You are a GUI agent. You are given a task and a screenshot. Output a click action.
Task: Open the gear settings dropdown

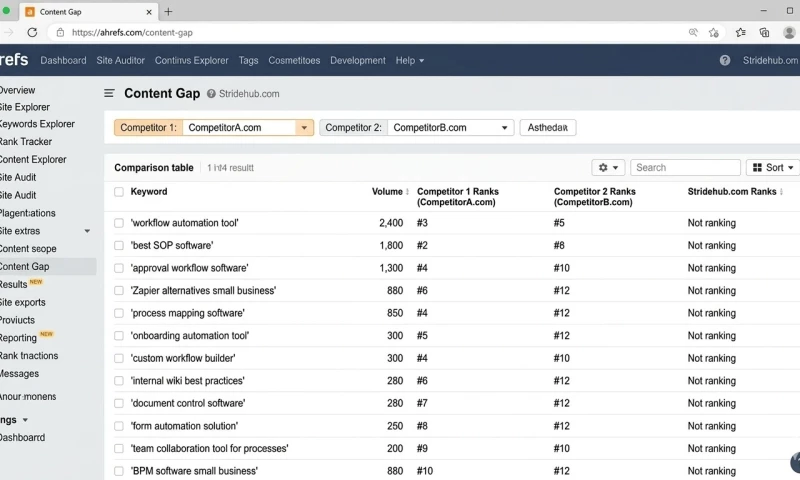(608, 167)
